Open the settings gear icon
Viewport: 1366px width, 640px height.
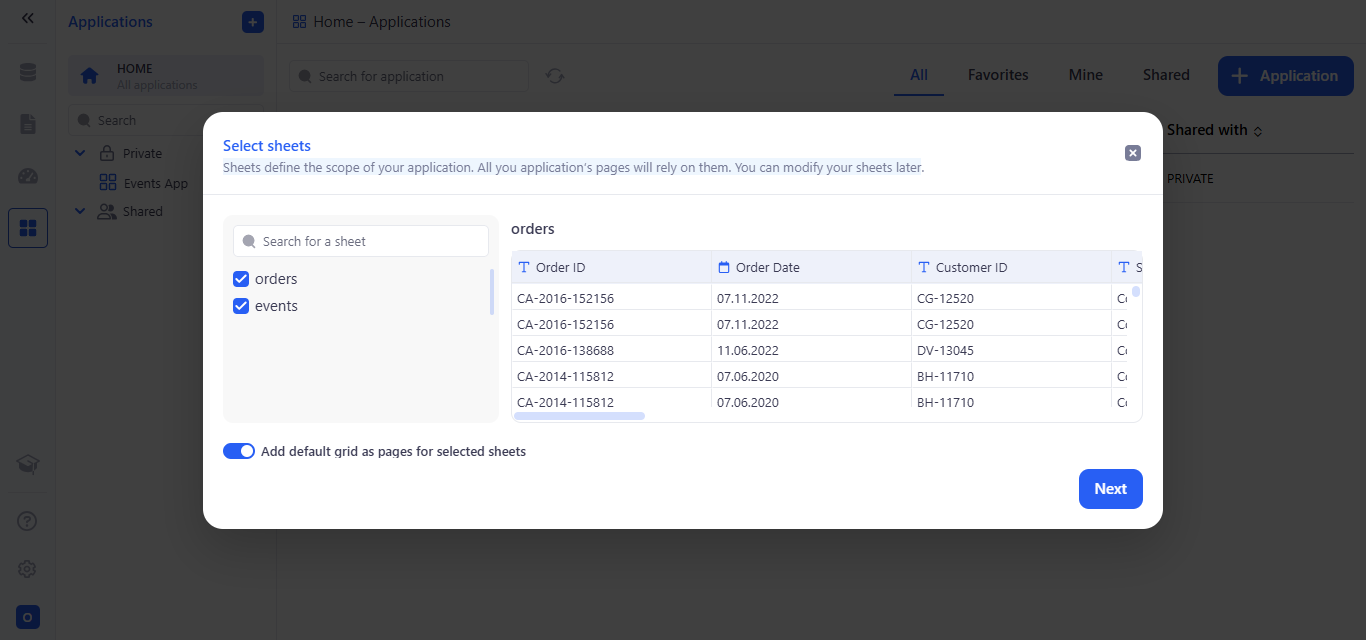pyautogui.click(x=28, y=569)
